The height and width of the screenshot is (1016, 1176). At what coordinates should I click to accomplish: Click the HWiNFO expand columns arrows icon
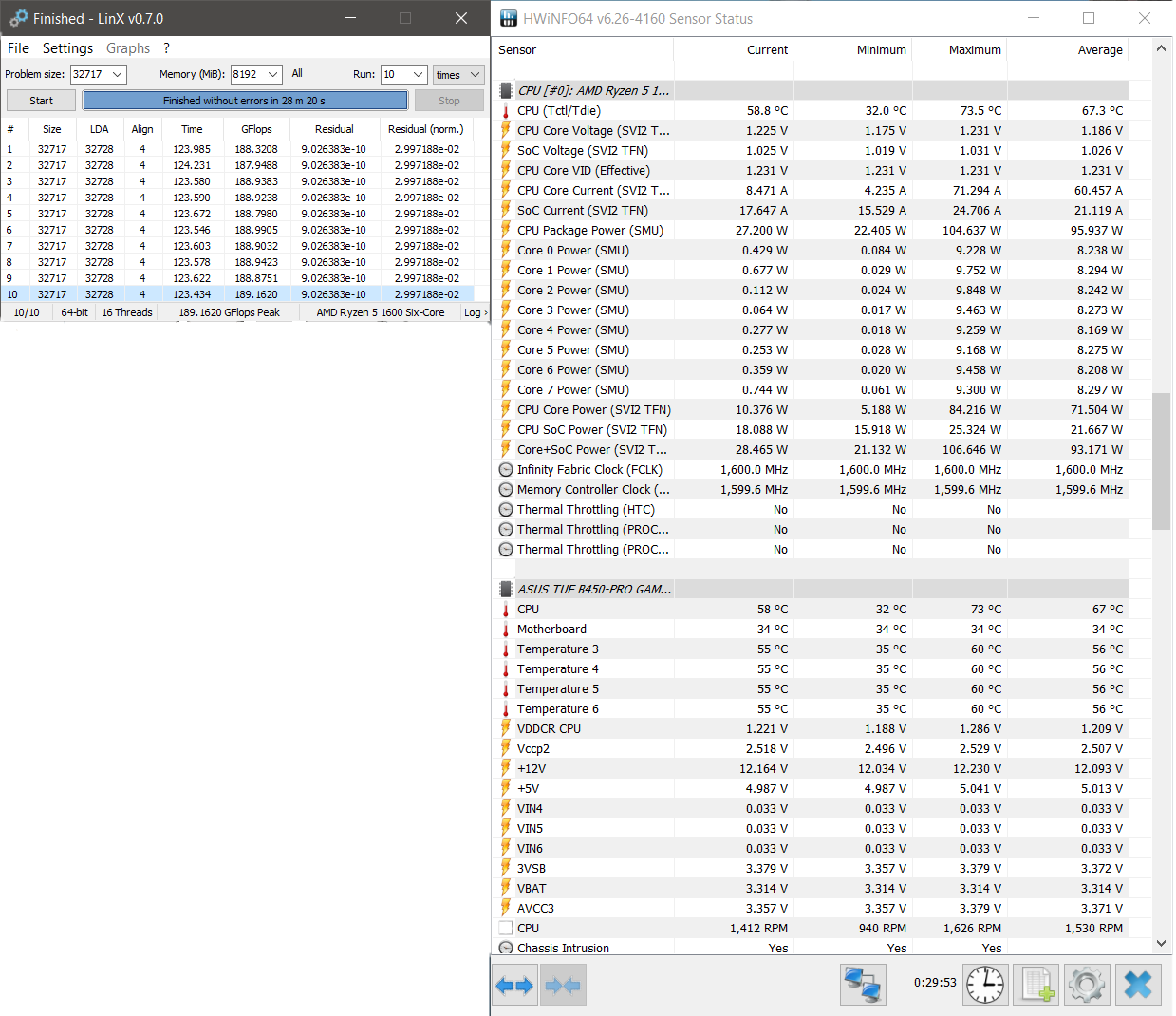[x=514, y=985]
